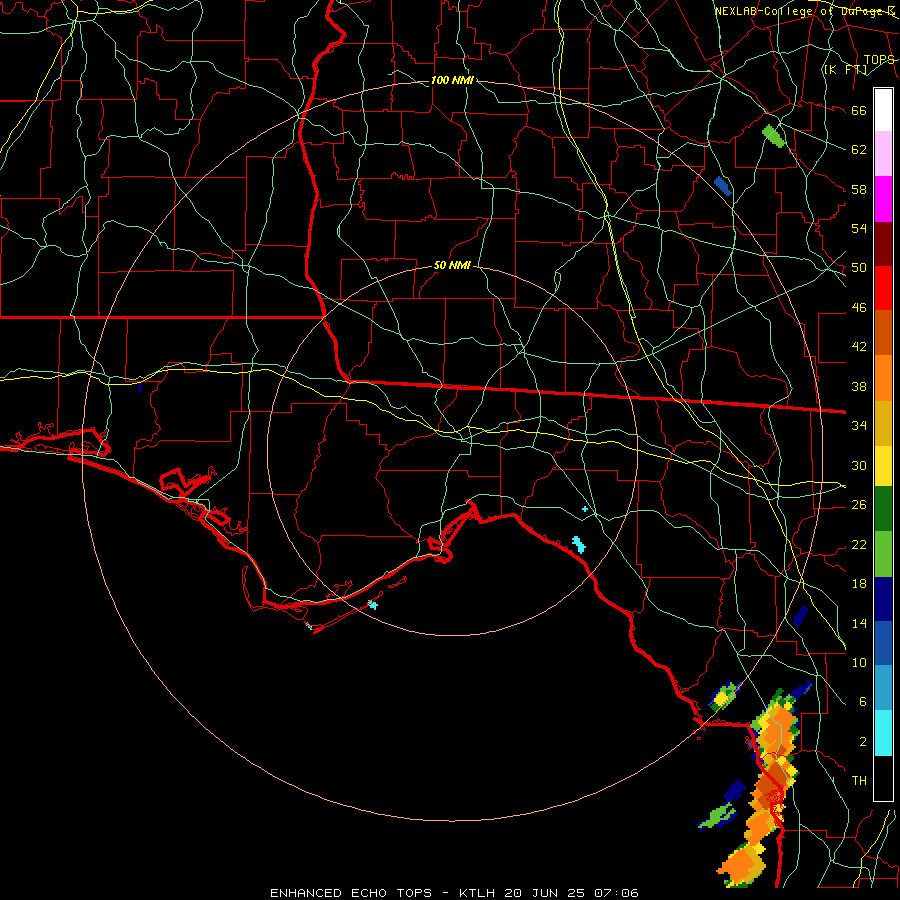
Task: Click the "38" scale value
Action: coord(859,387)
